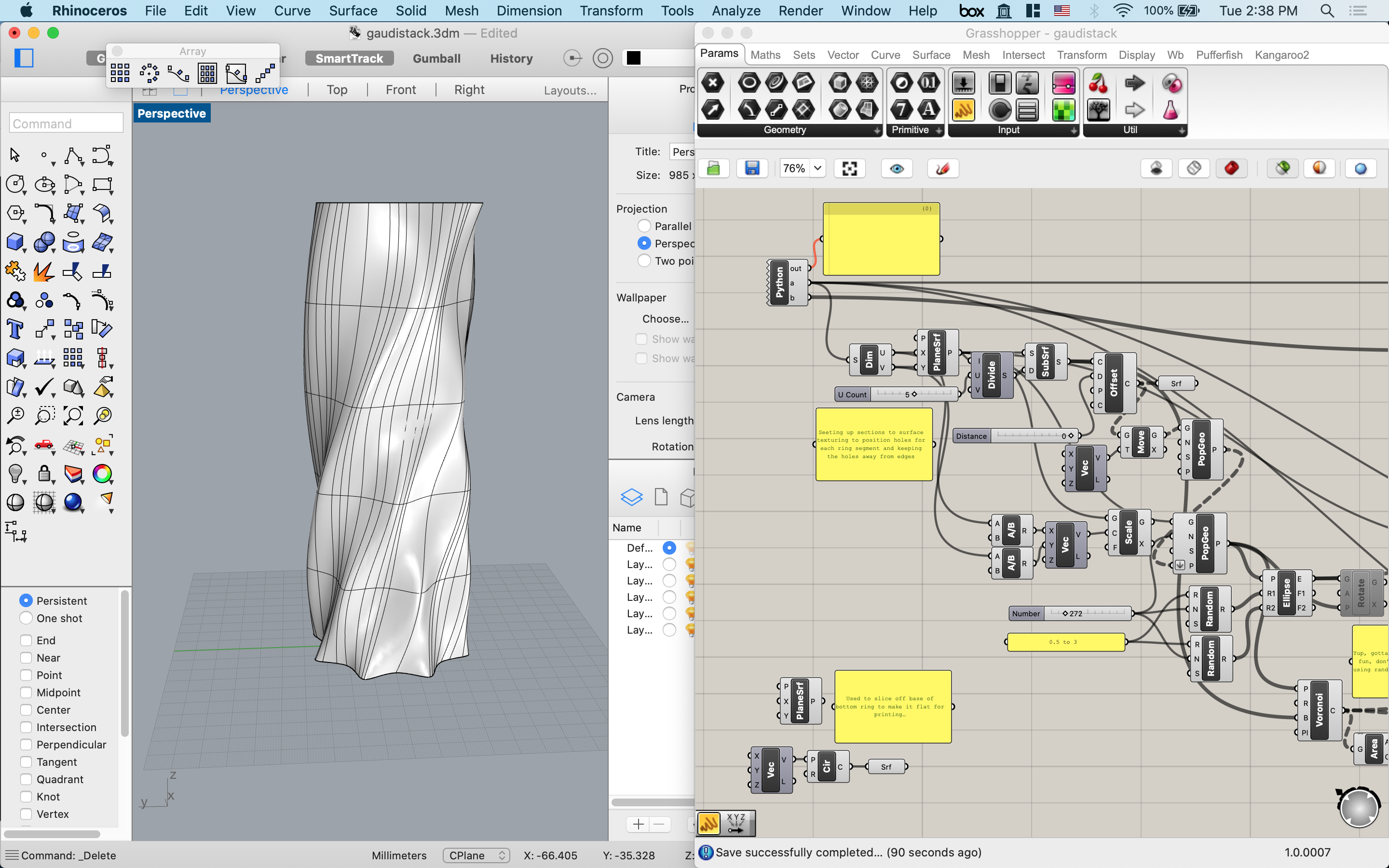Image resolution: width=1389 pixels, height=868 pixels.
Task: Click Zoom extents icon in Grasshopper toolbar
Action: (849, 168)
